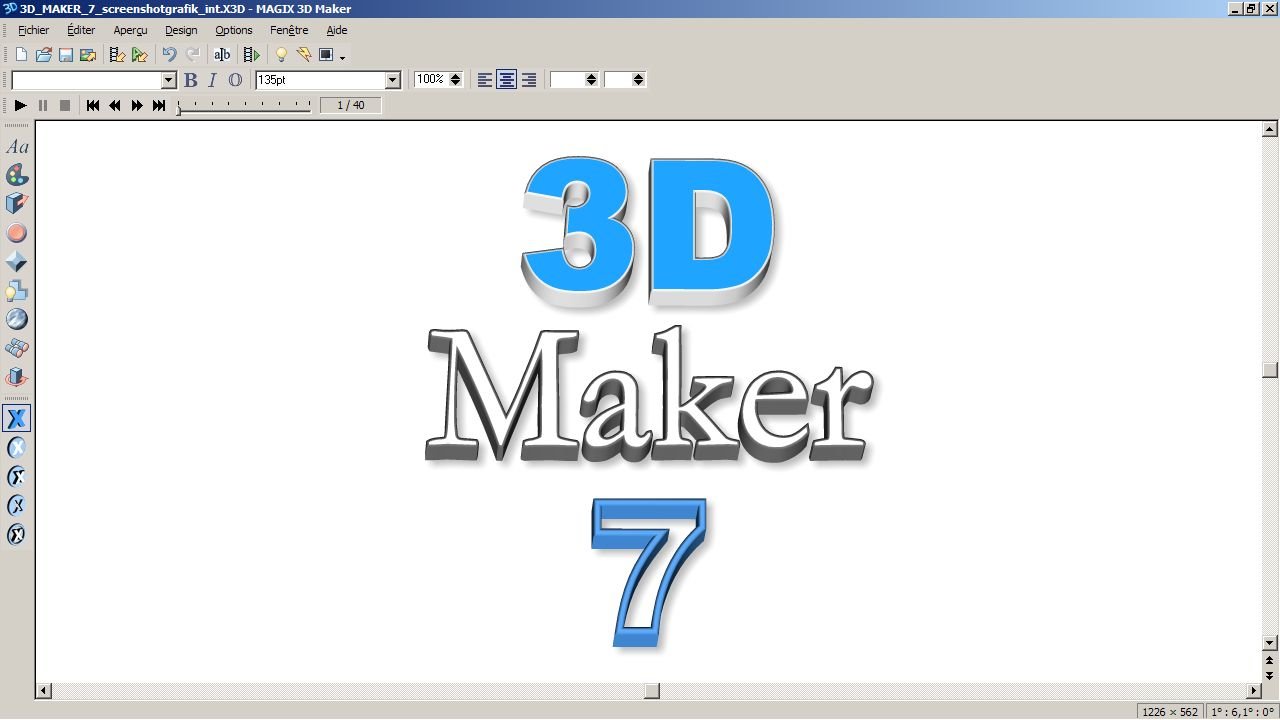Align text to the left

pos(485,80)
